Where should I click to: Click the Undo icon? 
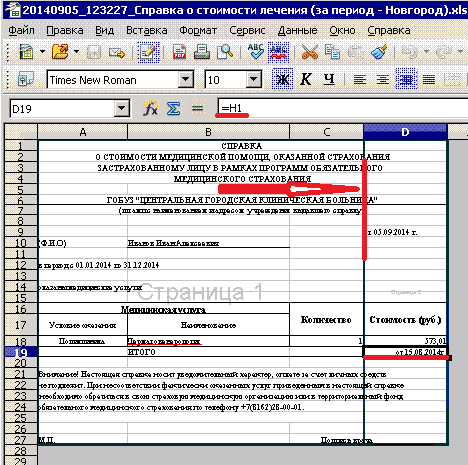click(409, 52)
